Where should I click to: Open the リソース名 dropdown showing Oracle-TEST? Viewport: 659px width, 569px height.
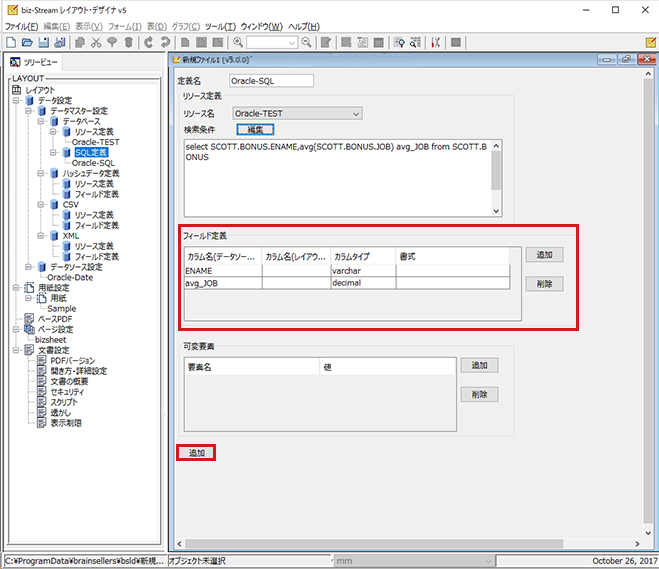click(298, 113)
